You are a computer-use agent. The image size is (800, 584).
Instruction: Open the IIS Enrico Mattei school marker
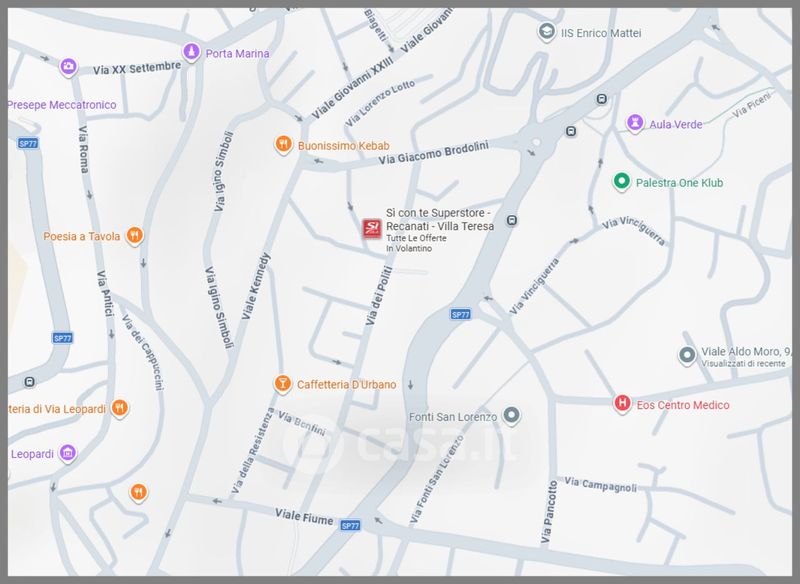click(x=546, y=33)
